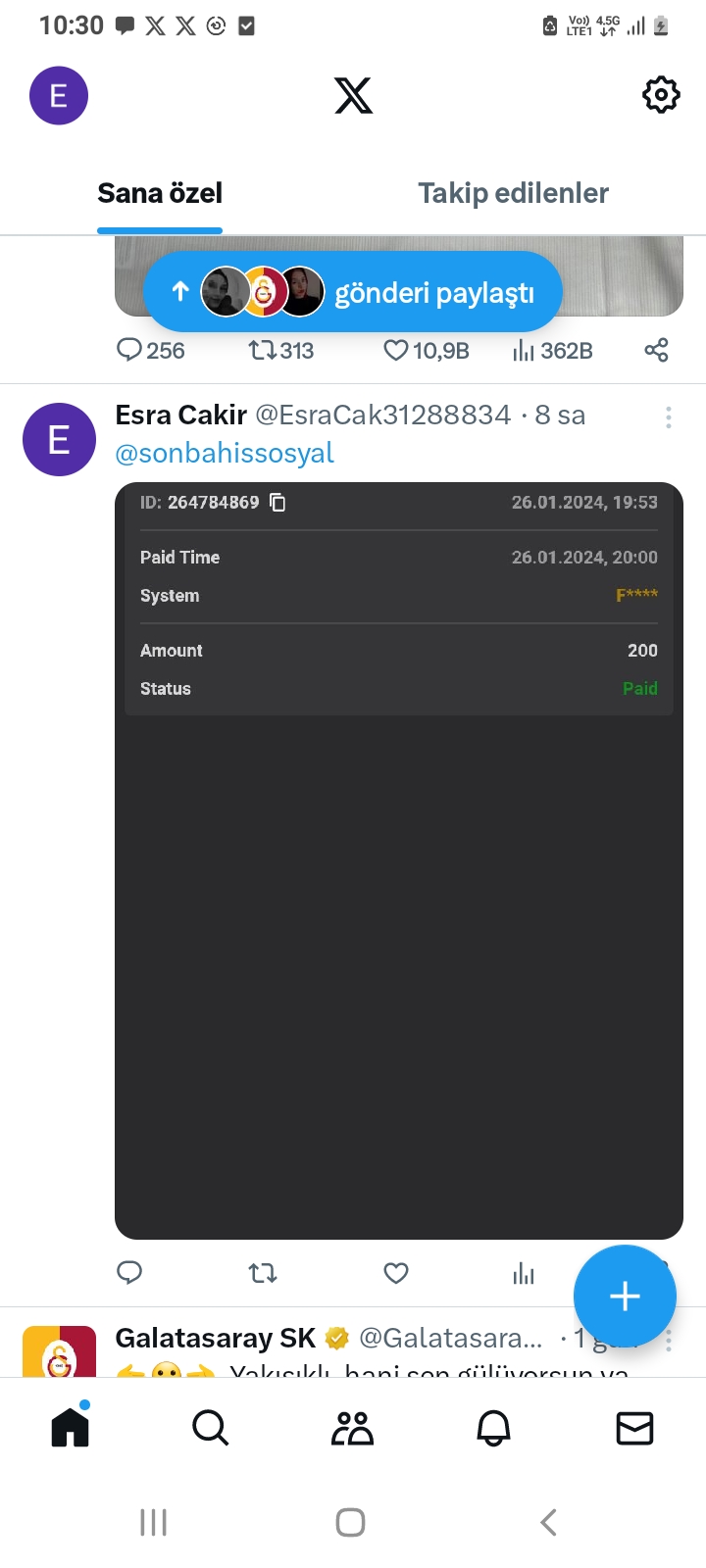The width and height of the screenshot is (706, 1568).
Task: Tap the gönderi paylaştı new posts pill
Action: tap(353, 292)
